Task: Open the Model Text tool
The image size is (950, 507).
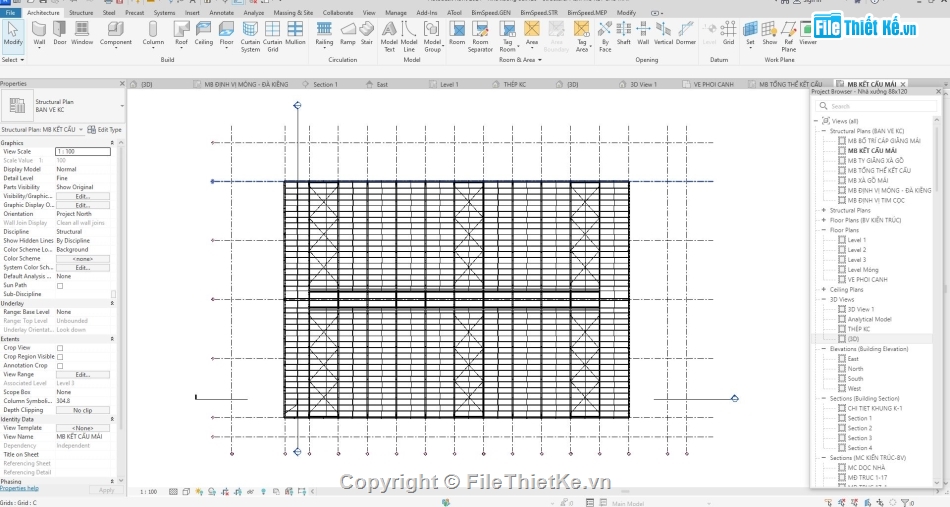Action: click(389, 37)
